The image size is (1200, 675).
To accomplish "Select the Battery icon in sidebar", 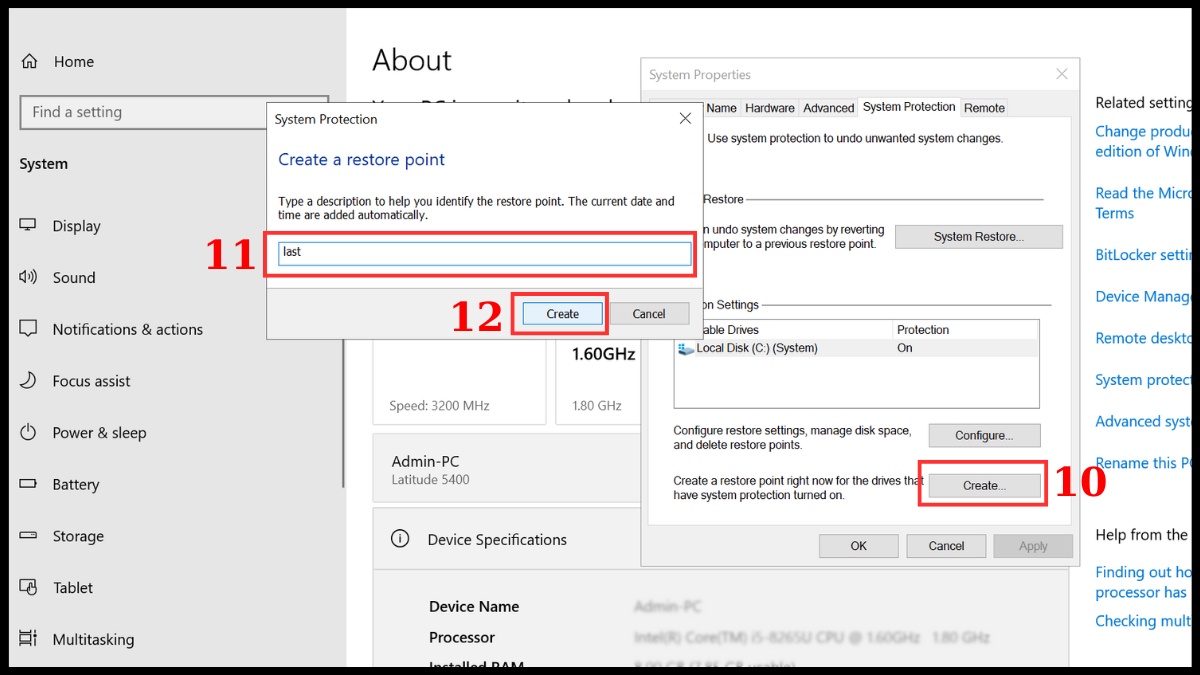I will click(29, 483).
